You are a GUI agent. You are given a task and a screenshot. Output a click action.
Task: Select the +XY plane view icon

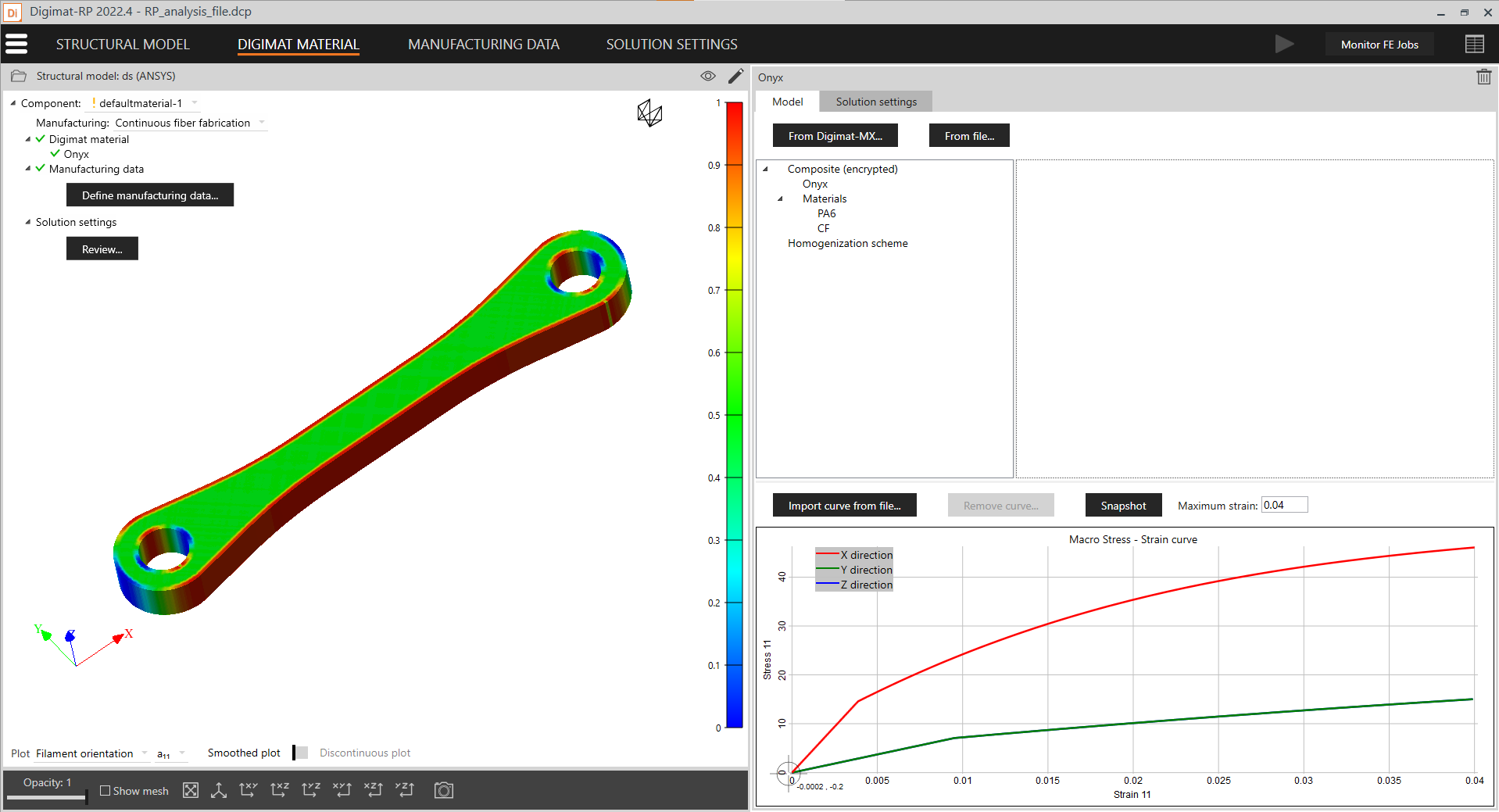249,790
